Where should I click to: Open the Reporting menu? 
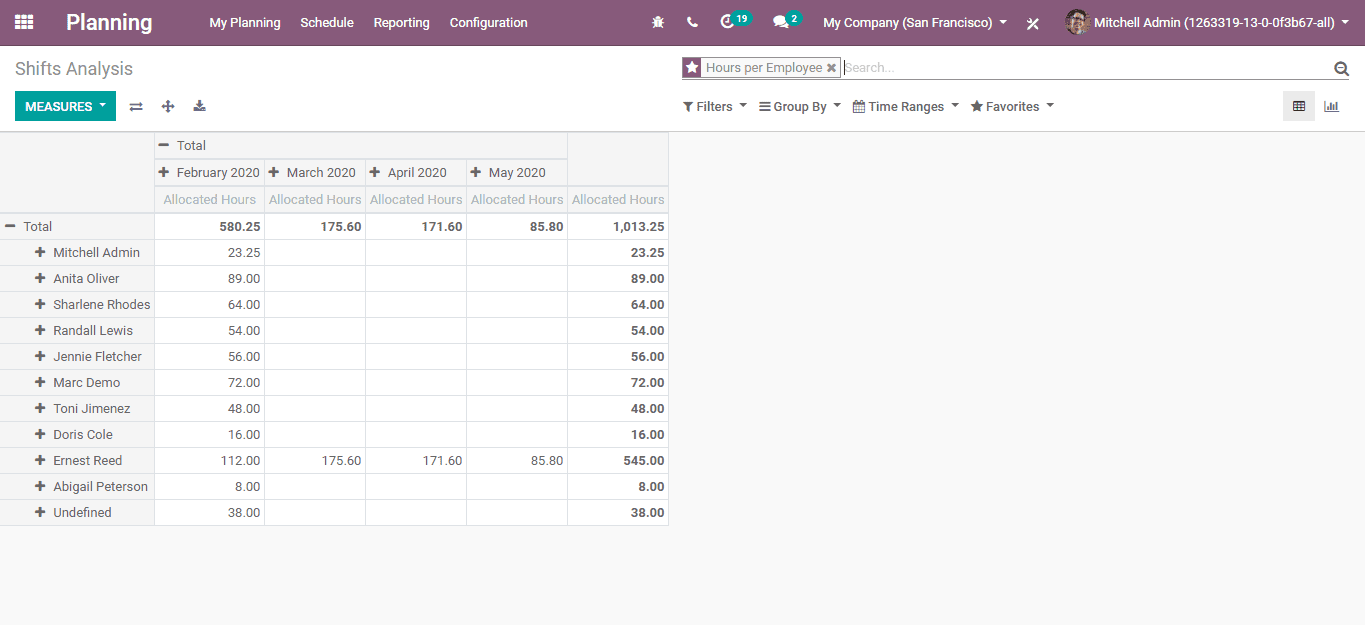[401, 22]
